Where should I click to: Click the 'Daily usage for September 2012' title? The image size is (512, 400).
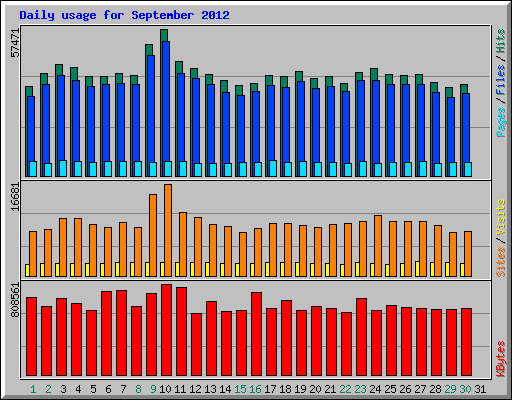click(124, 15)
